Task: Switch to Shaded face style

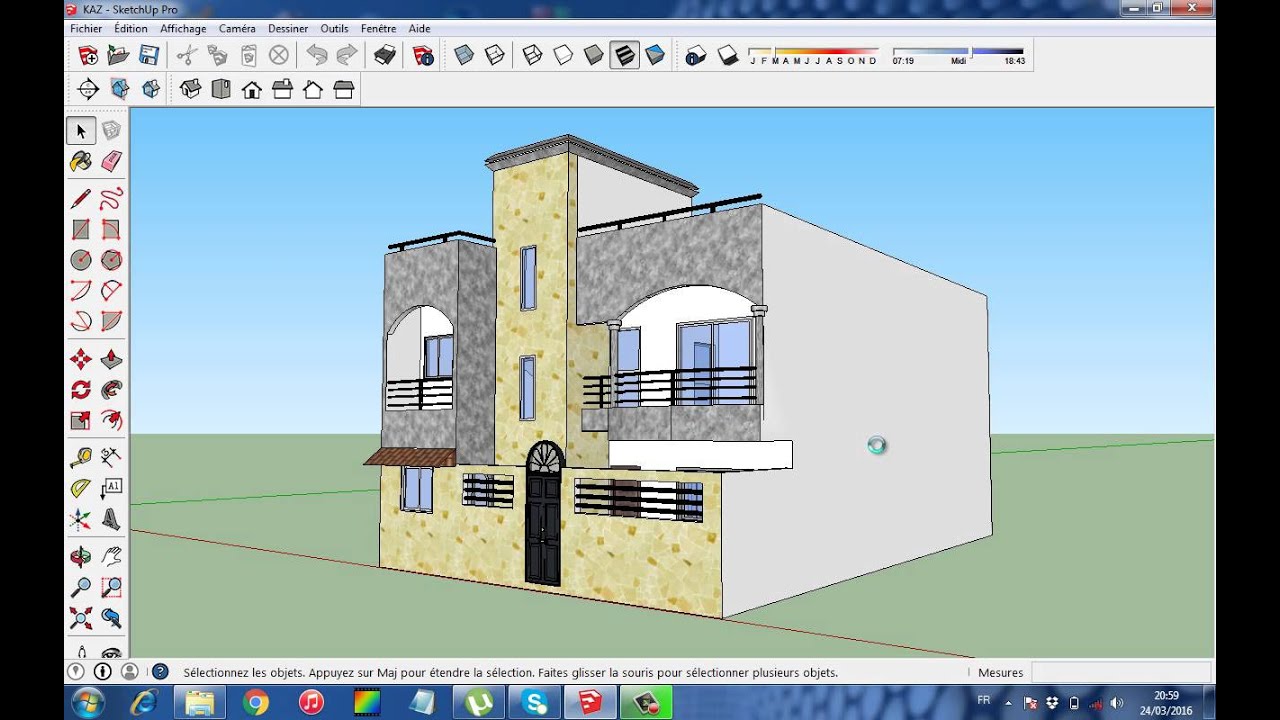Action: click(x=594, y=56)
